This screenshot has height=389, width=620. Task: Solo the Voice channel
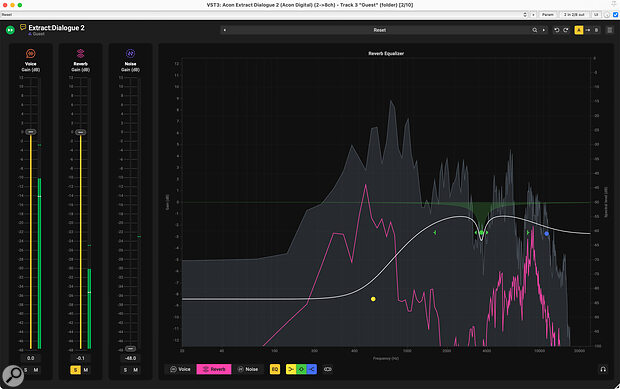tap(26, 370)
